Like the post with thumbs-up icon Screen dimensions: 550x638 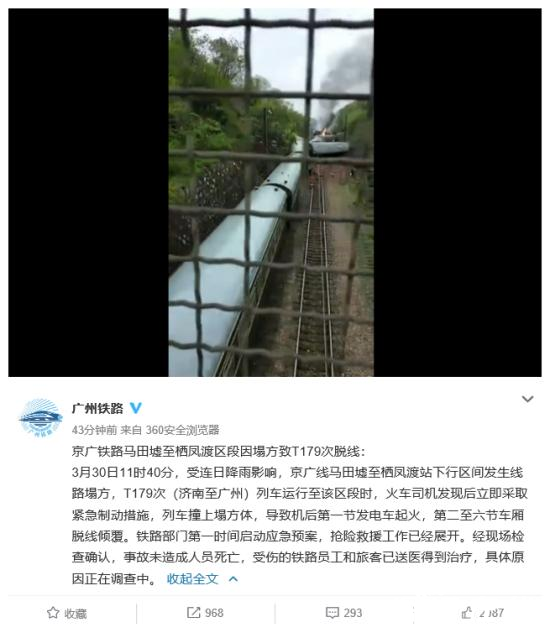point(467,612)
